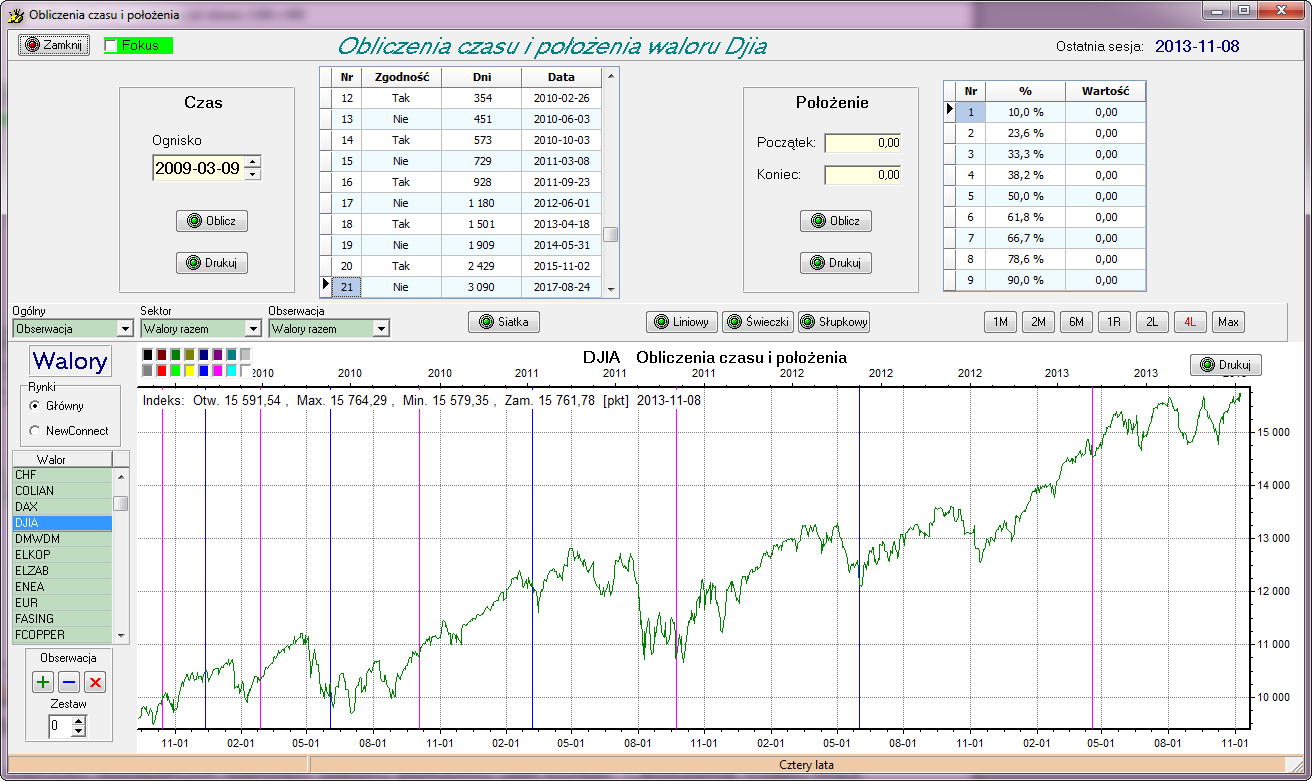Select ELKOP in the Walor list
The image size is (1312, 781).
[62, 555]
